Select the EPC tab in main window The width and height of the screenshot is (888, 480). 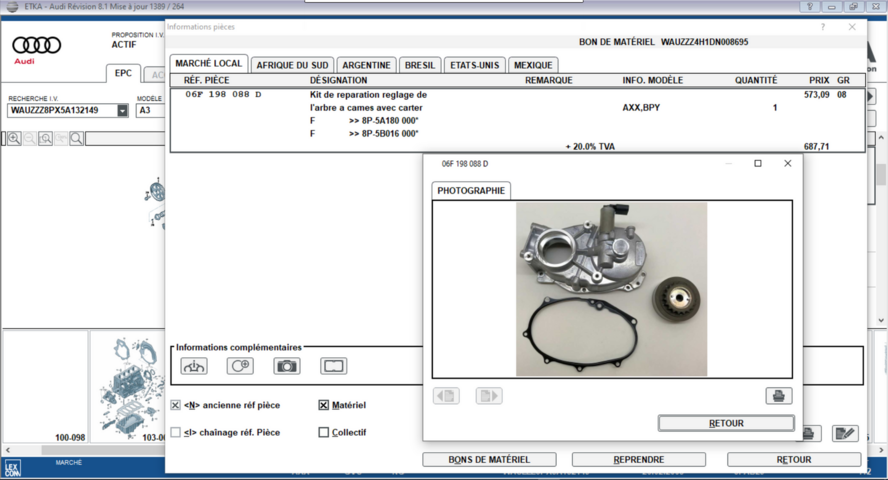[123, 73]
